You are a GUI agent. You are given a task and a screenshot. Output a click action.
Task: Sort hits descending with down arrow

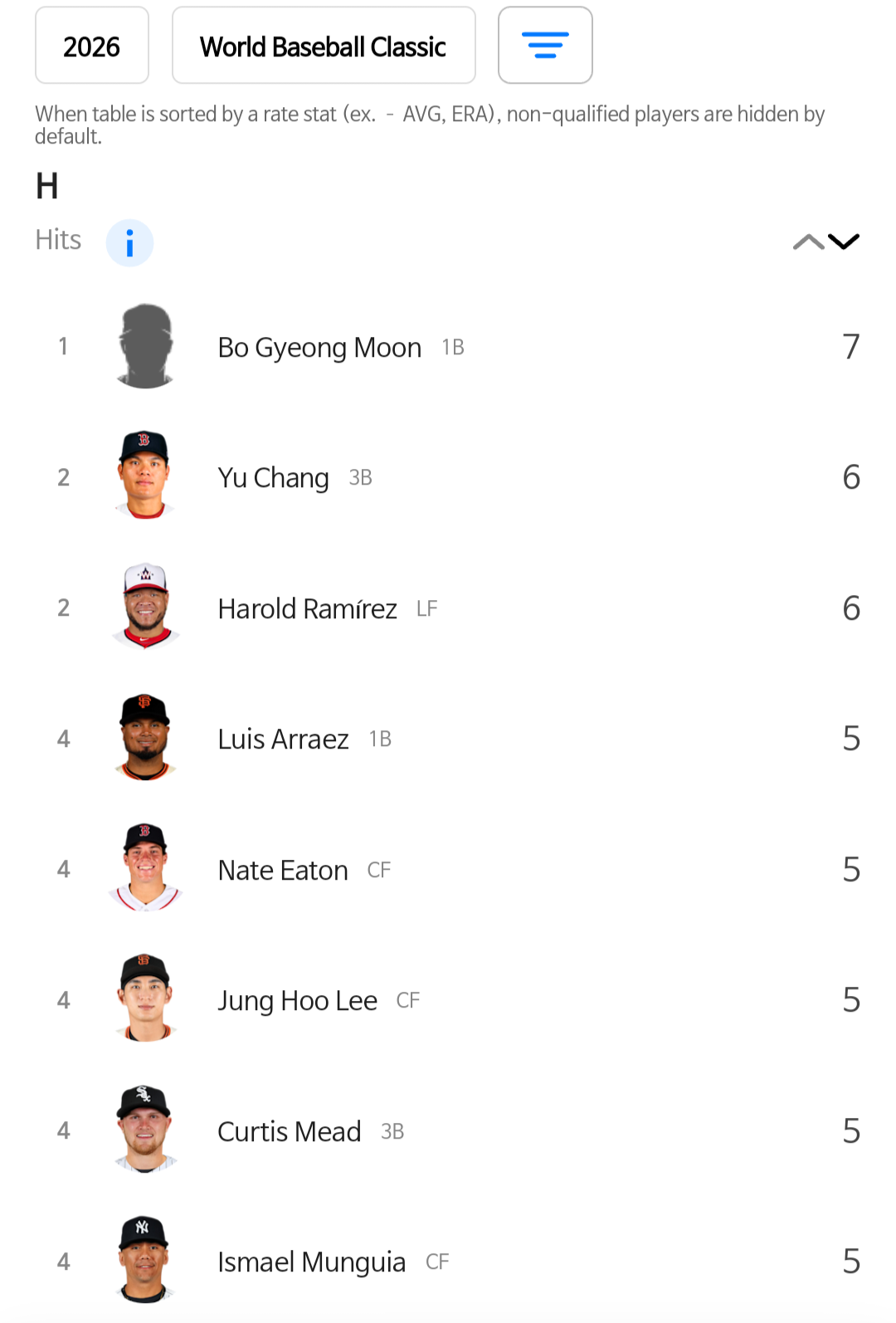pos(845,242)
